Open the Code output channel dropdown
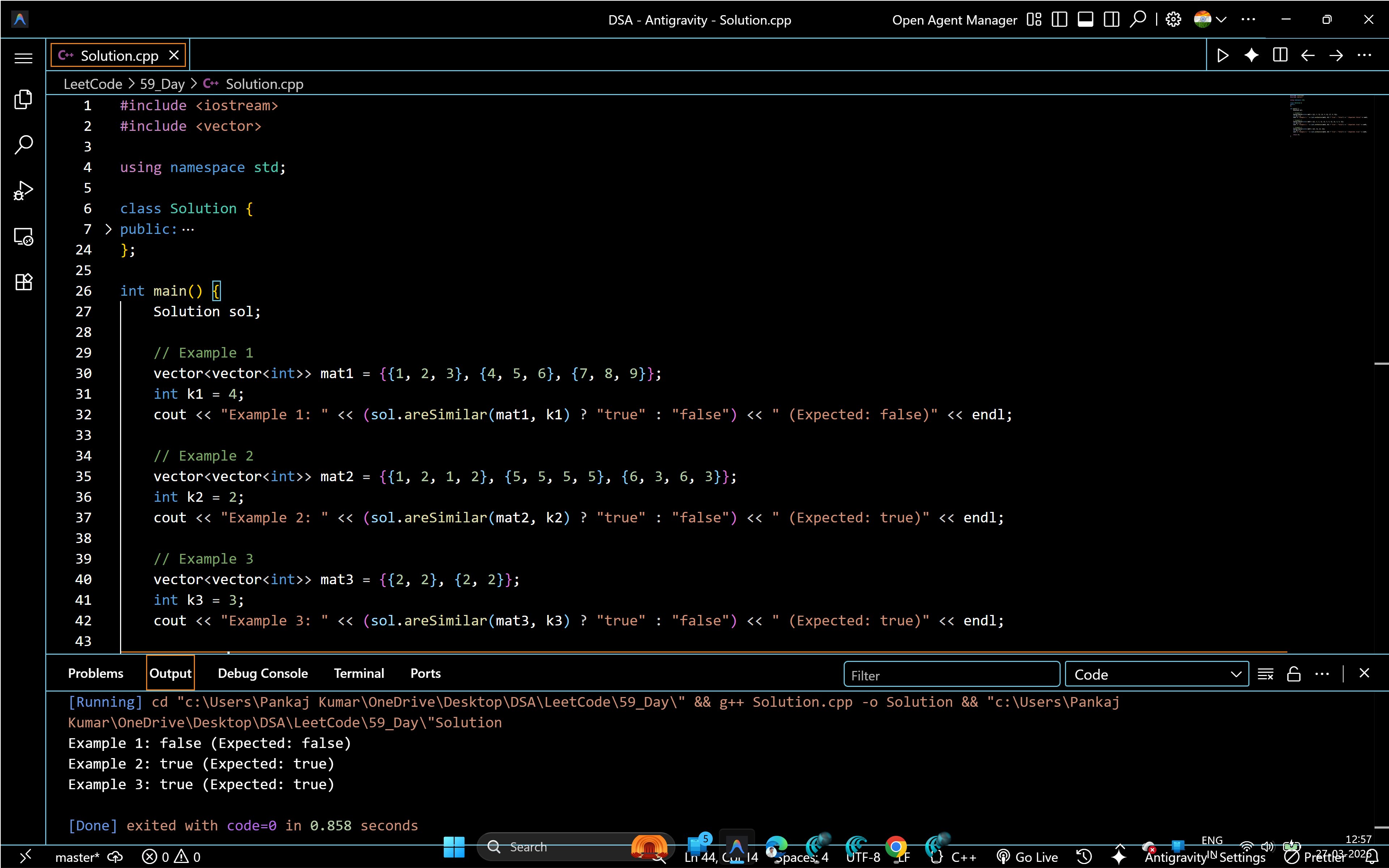The width and height of the screenshot is (1389, 868). [x=1156, y=675]
